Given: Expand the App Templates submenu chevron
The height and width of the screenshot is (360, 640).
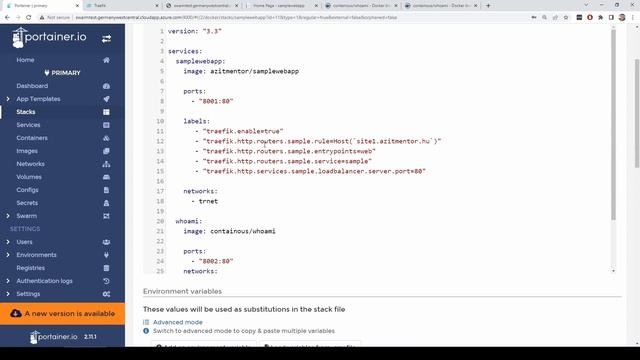Looking at the screenshot, I should (8, 99).
